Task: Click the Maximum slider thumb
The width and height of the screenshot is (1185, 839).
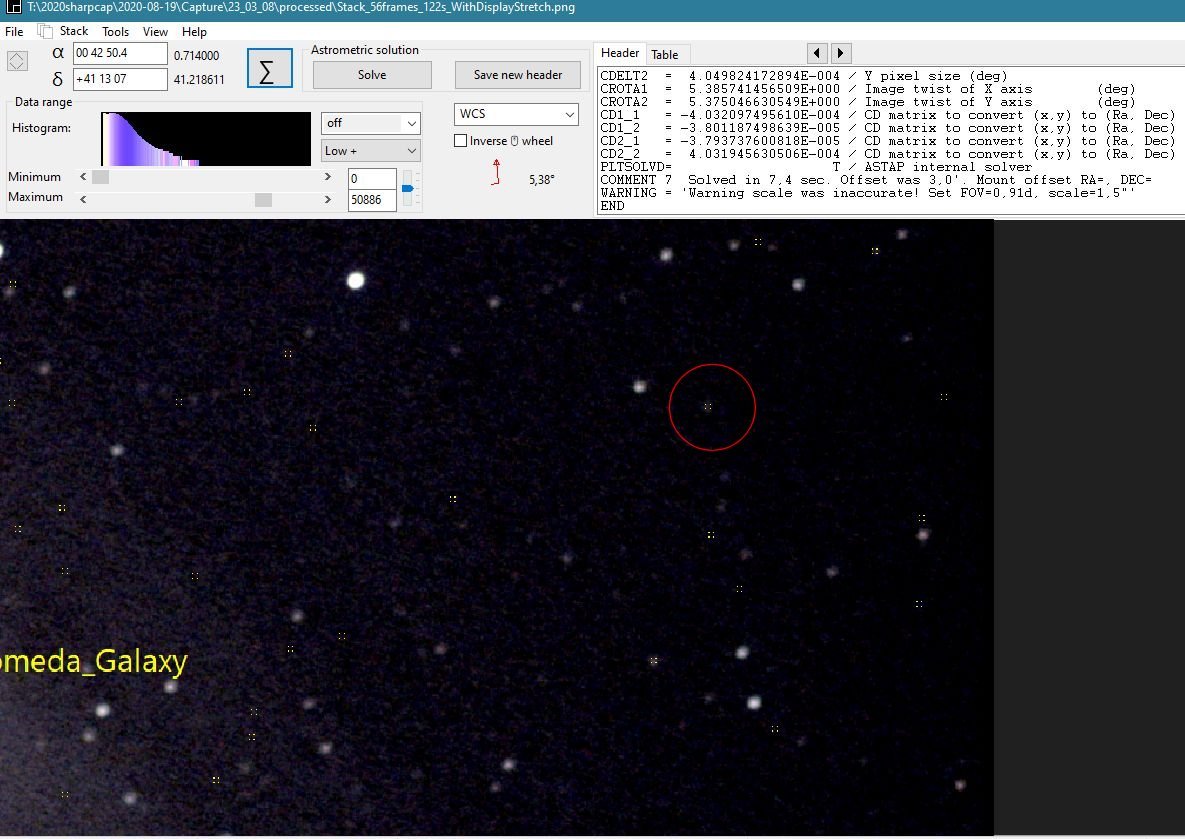Action: [x=263, y=200]
